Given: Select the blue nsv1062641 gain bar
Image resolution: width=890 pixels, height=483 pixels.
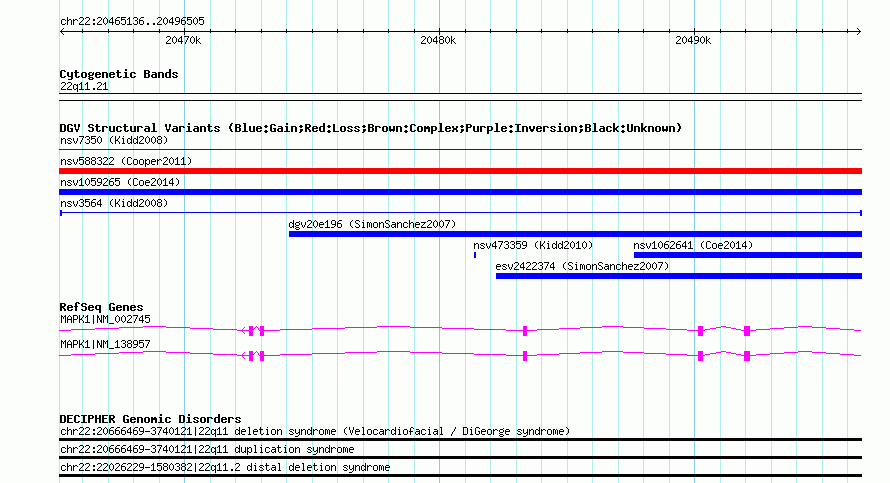Looking at the screenshot, I should point(748,255).
